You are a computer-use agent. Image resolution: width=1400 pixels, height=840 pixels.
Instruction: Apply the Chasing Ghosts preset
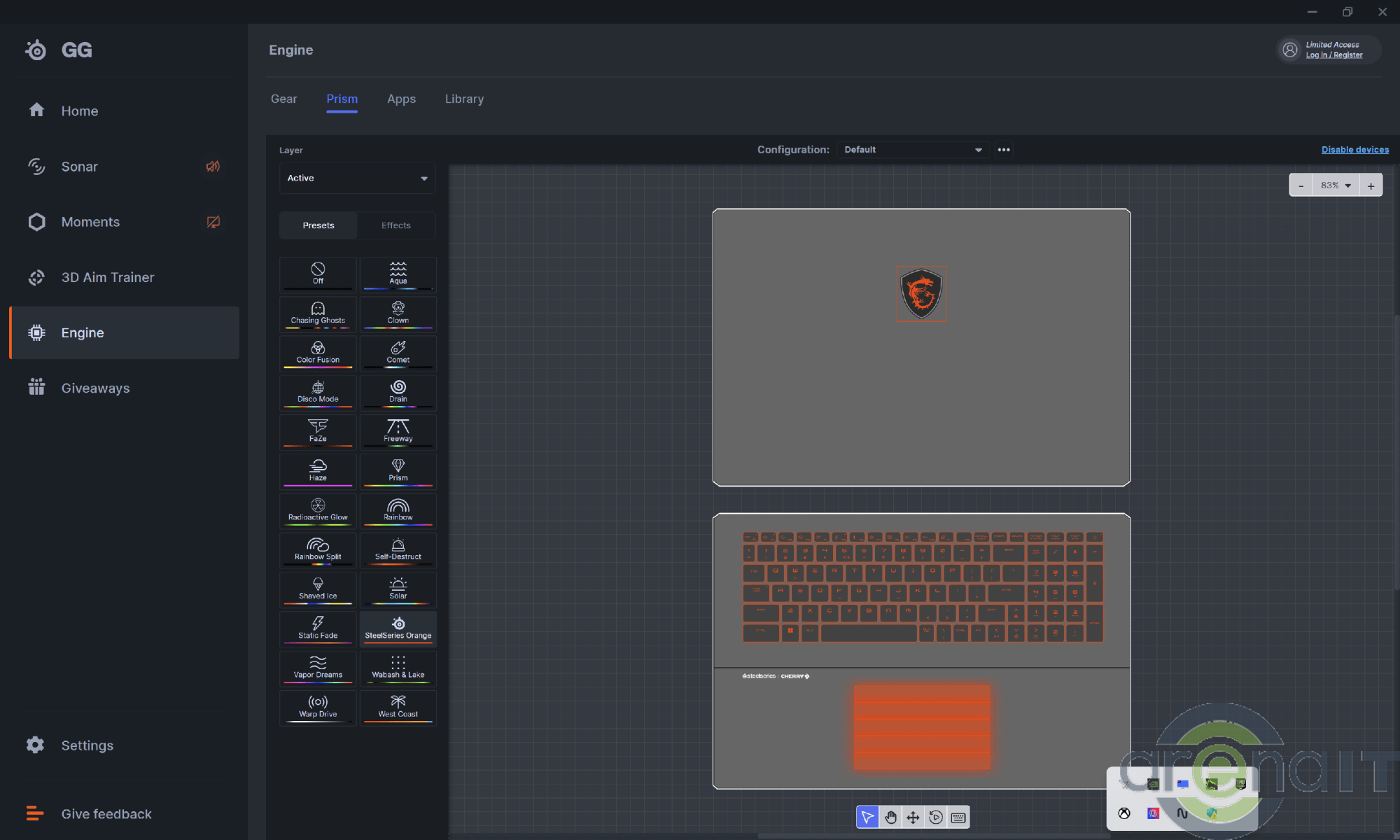point(318,313)
